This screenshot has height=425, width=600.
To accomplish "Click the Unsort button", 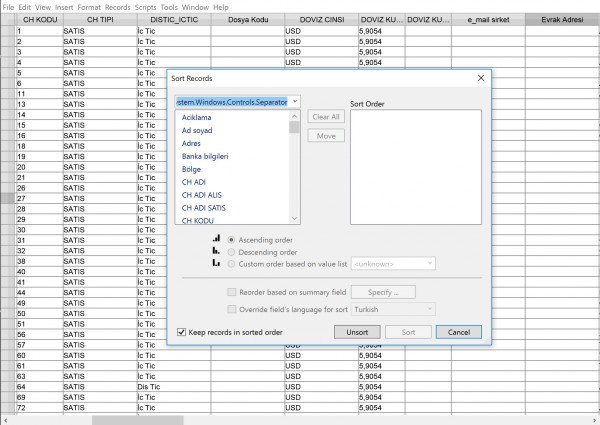I will point(357,332).
